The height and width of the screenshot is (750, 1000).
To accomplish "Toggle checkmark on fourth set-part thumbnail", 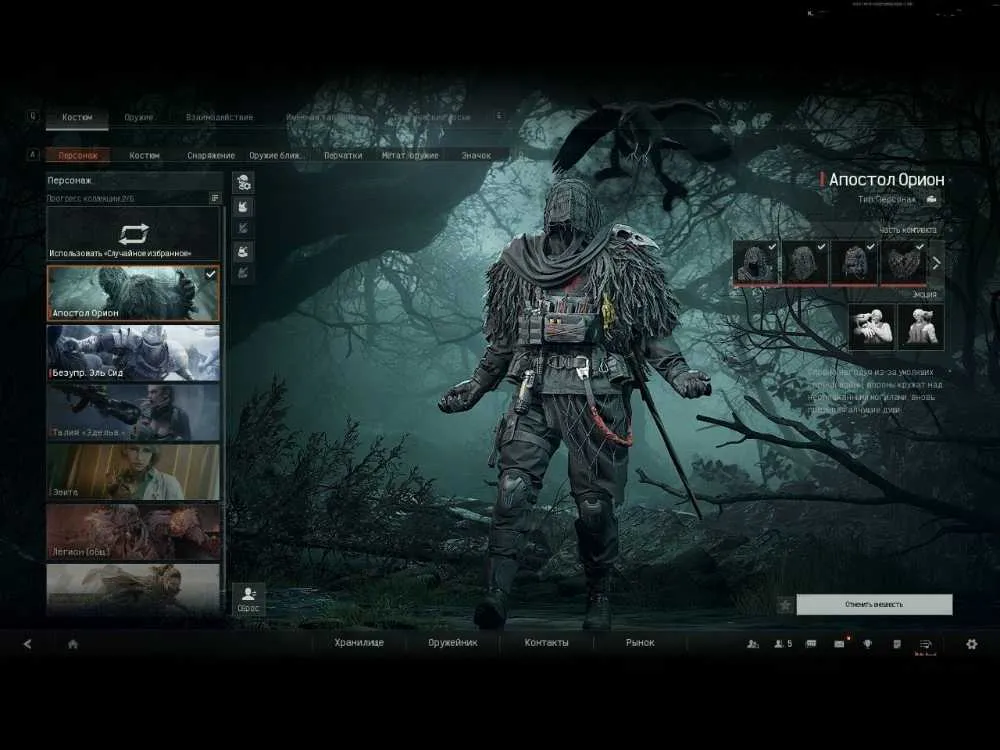I will (920, 246).
